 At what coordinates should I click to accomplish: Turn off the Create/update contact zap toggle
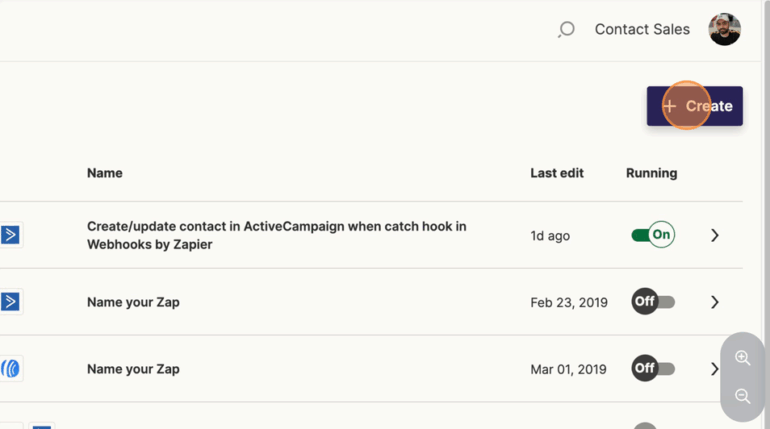[653, 235]
